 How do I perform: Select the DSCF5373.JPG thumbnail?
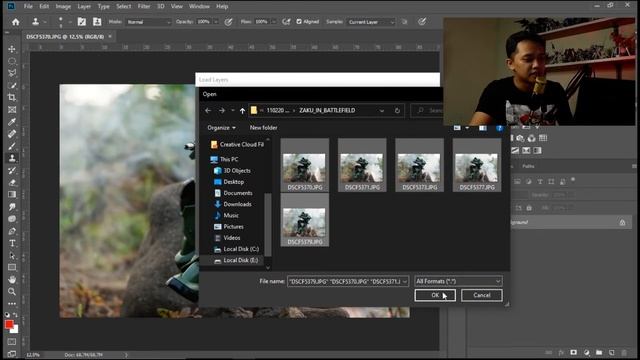click(x=419, y=165)
